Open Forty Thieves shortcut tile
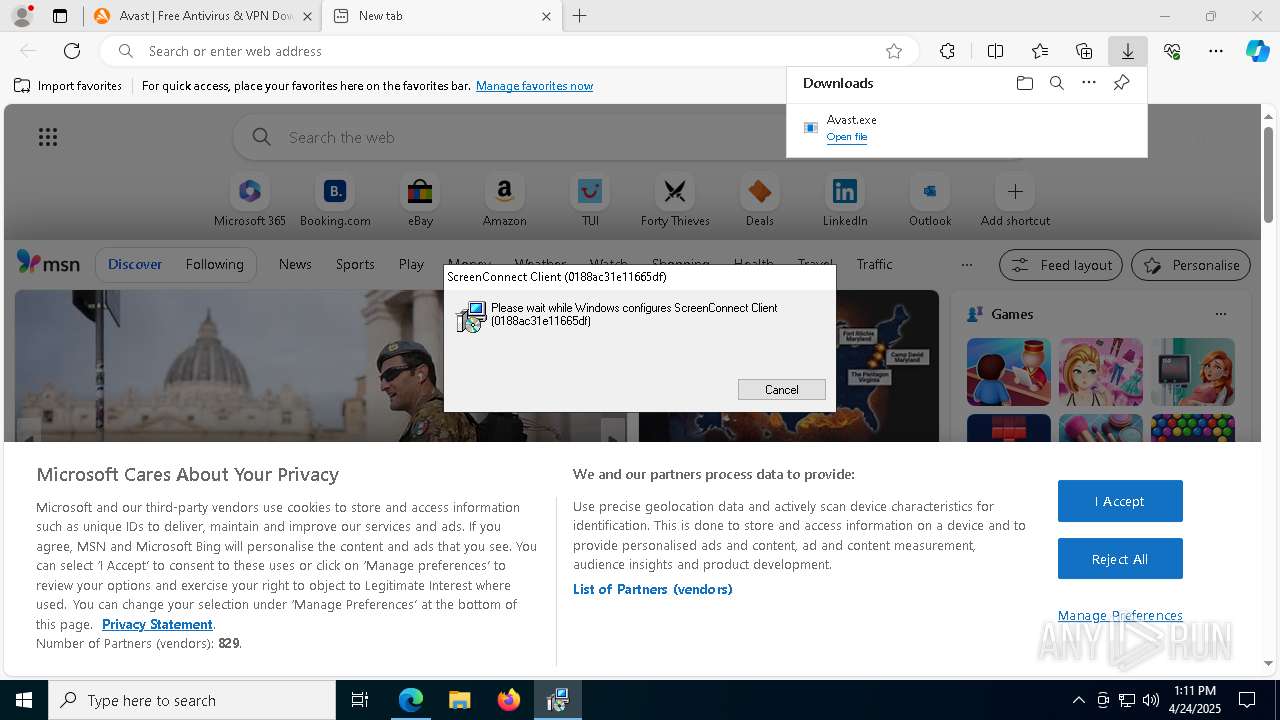1280x720 pixels. point(675,201)
